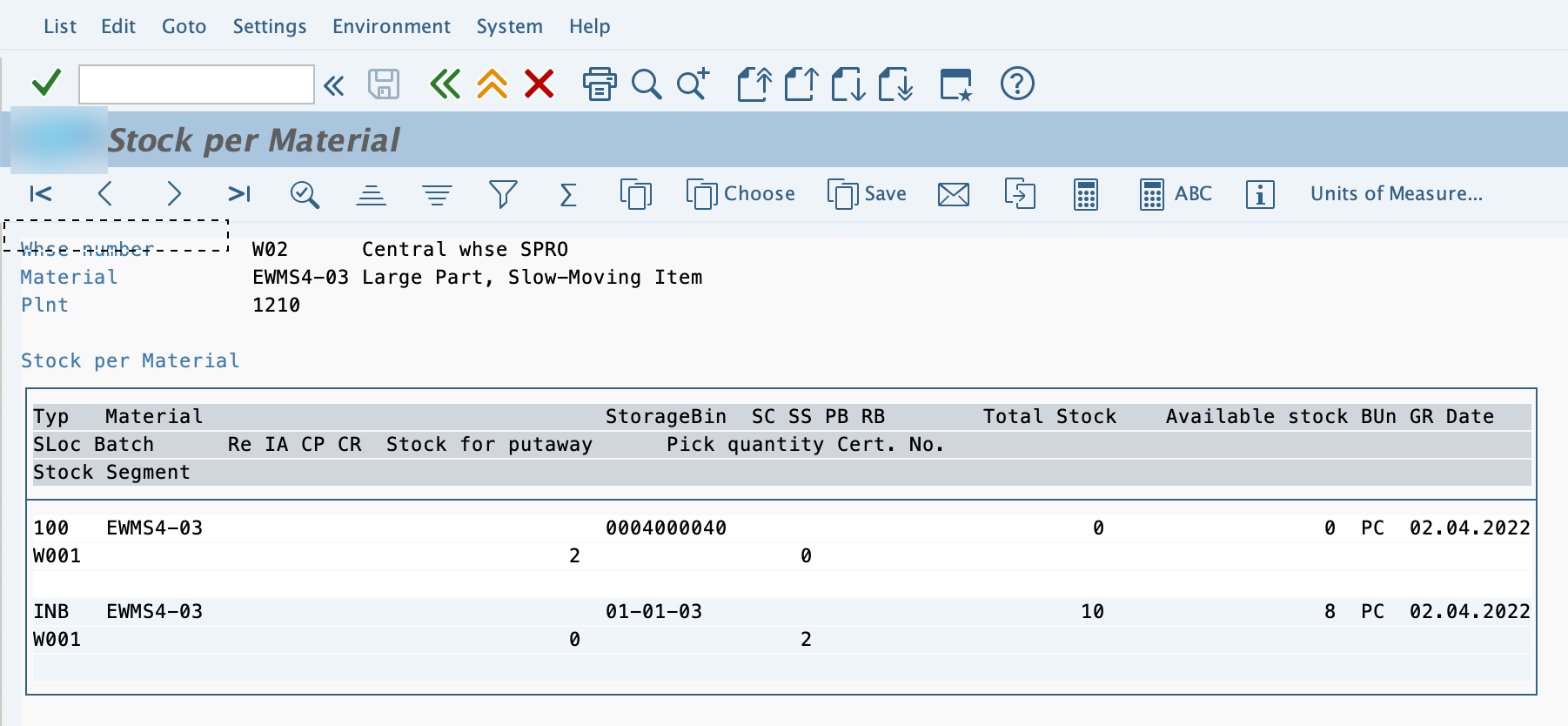Click warehouse number W02 value
This screenshot has height=726, width=1568.
(270, 249)
